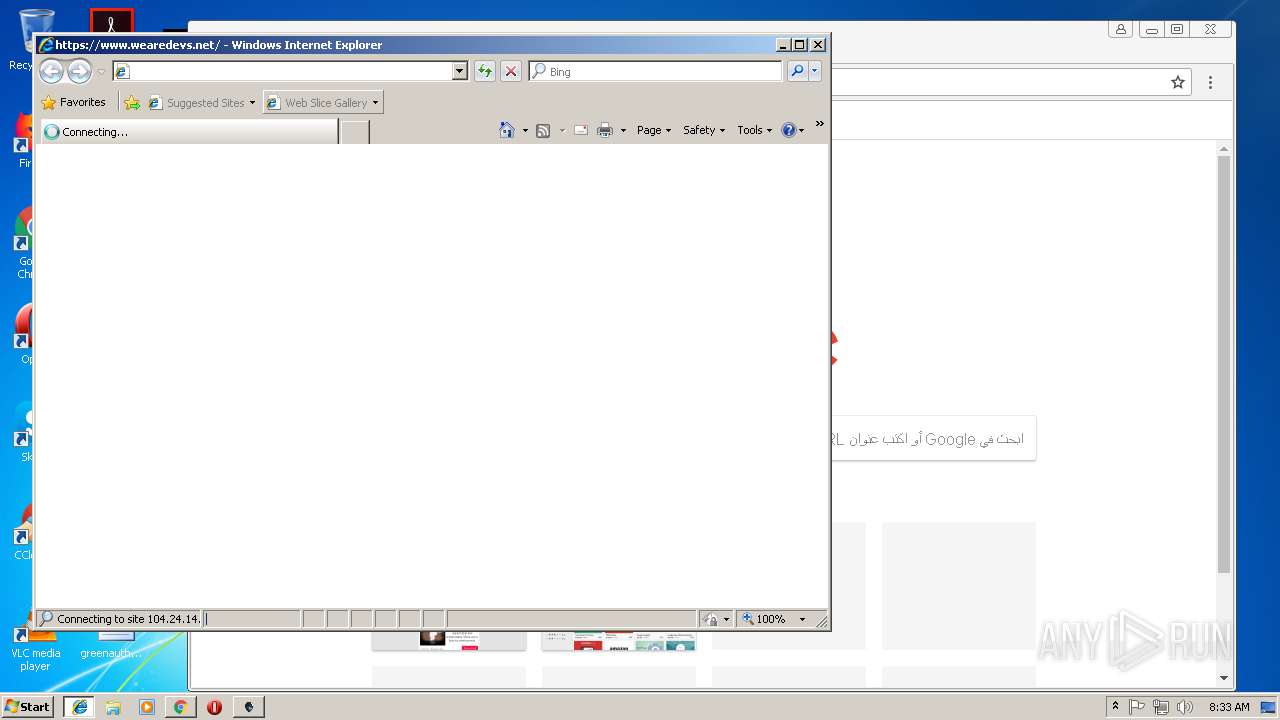Click Action Center flag tray icon

[1137, 706]
